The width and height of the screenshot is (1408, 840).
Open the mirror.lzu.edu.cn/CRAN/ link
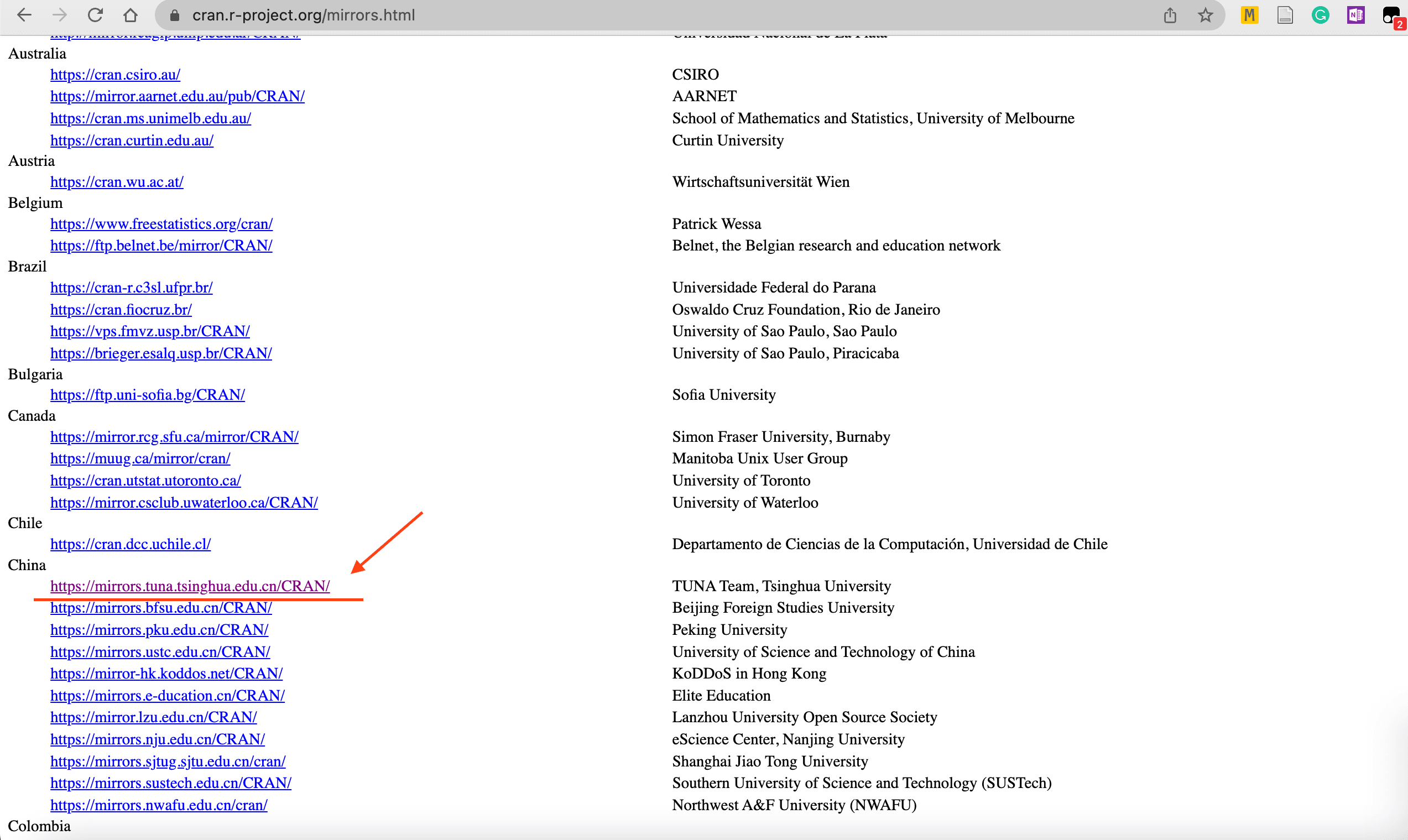[153, 717]
